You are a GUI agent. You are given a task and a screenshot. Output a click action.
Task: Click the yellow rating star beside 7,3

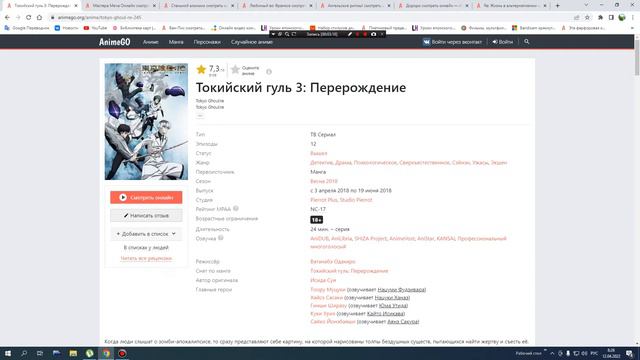[201, 69]
